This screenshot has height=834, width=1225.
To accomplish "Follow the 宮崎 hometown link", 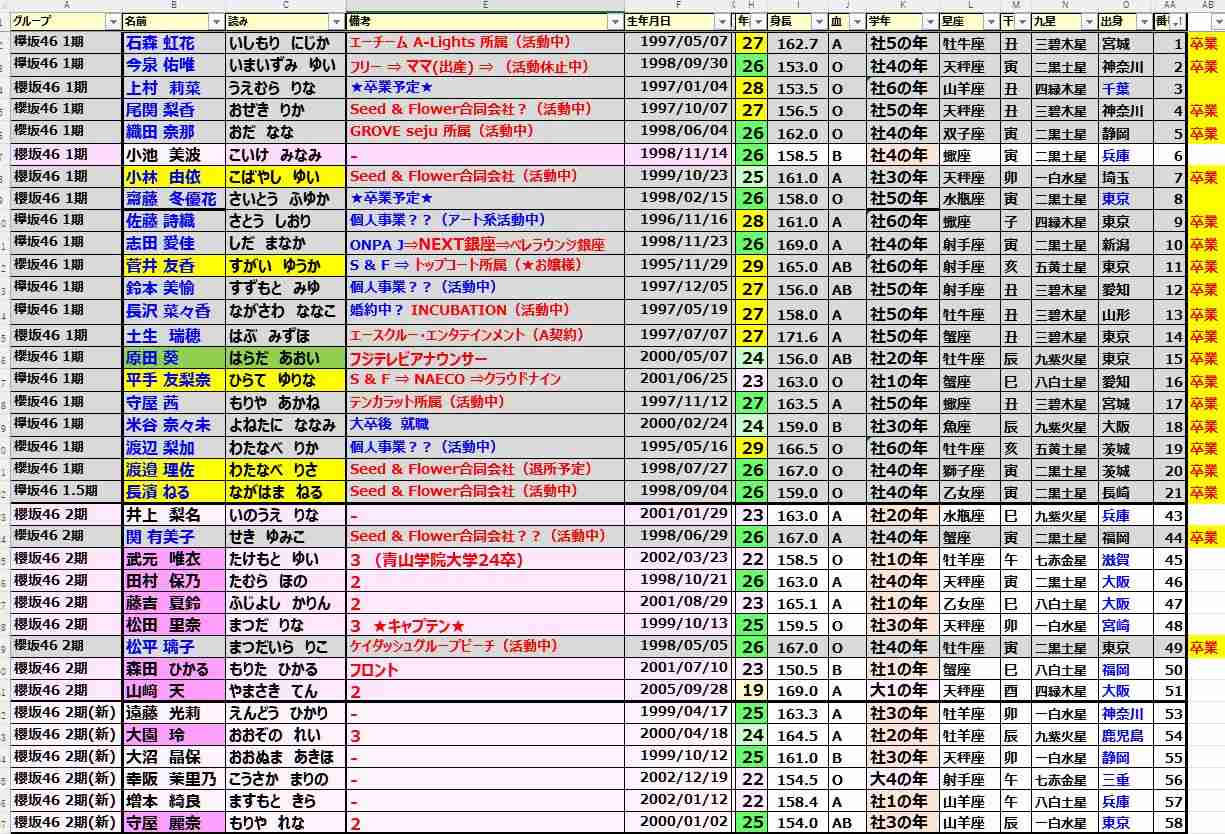I will tap(1115, 625).
